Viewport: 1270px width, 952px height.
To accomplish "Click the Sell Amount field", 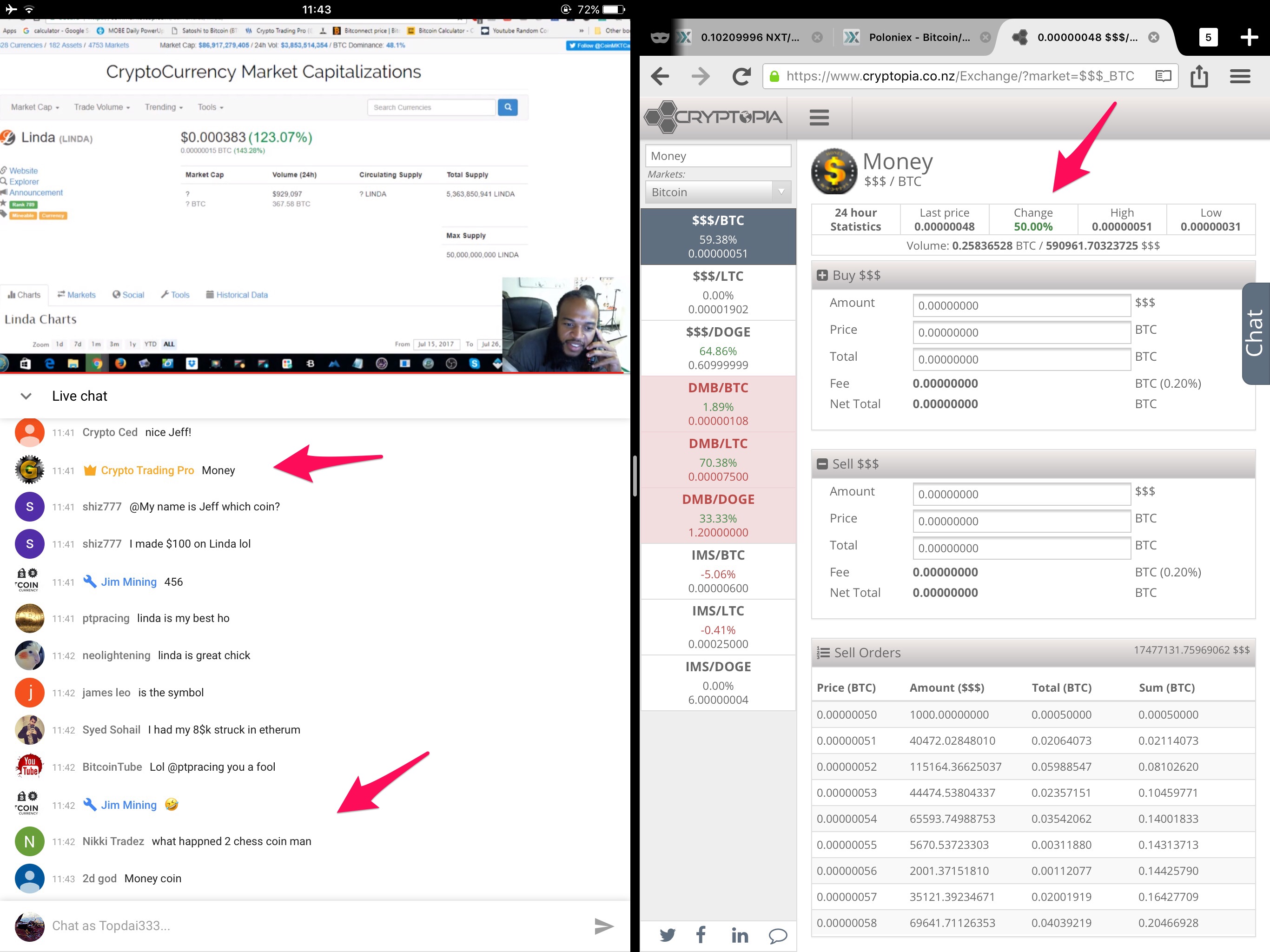I will point(1021,495).
